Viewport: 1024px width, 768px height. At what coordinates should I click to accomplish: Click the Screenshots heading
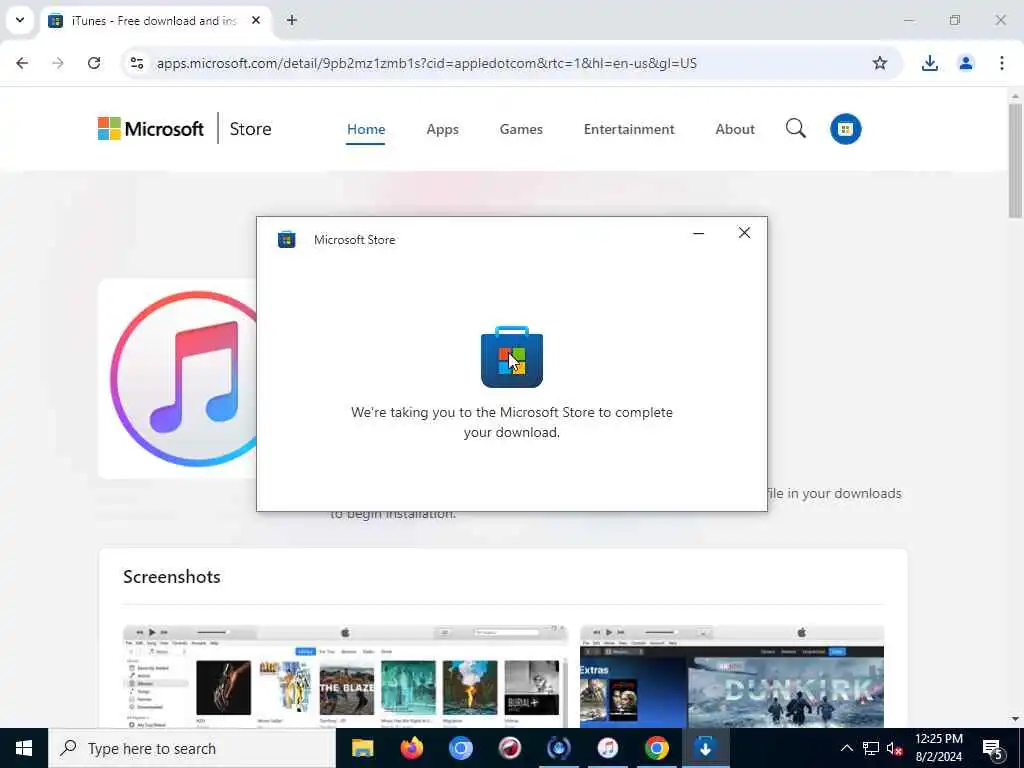tap(172, 577)
